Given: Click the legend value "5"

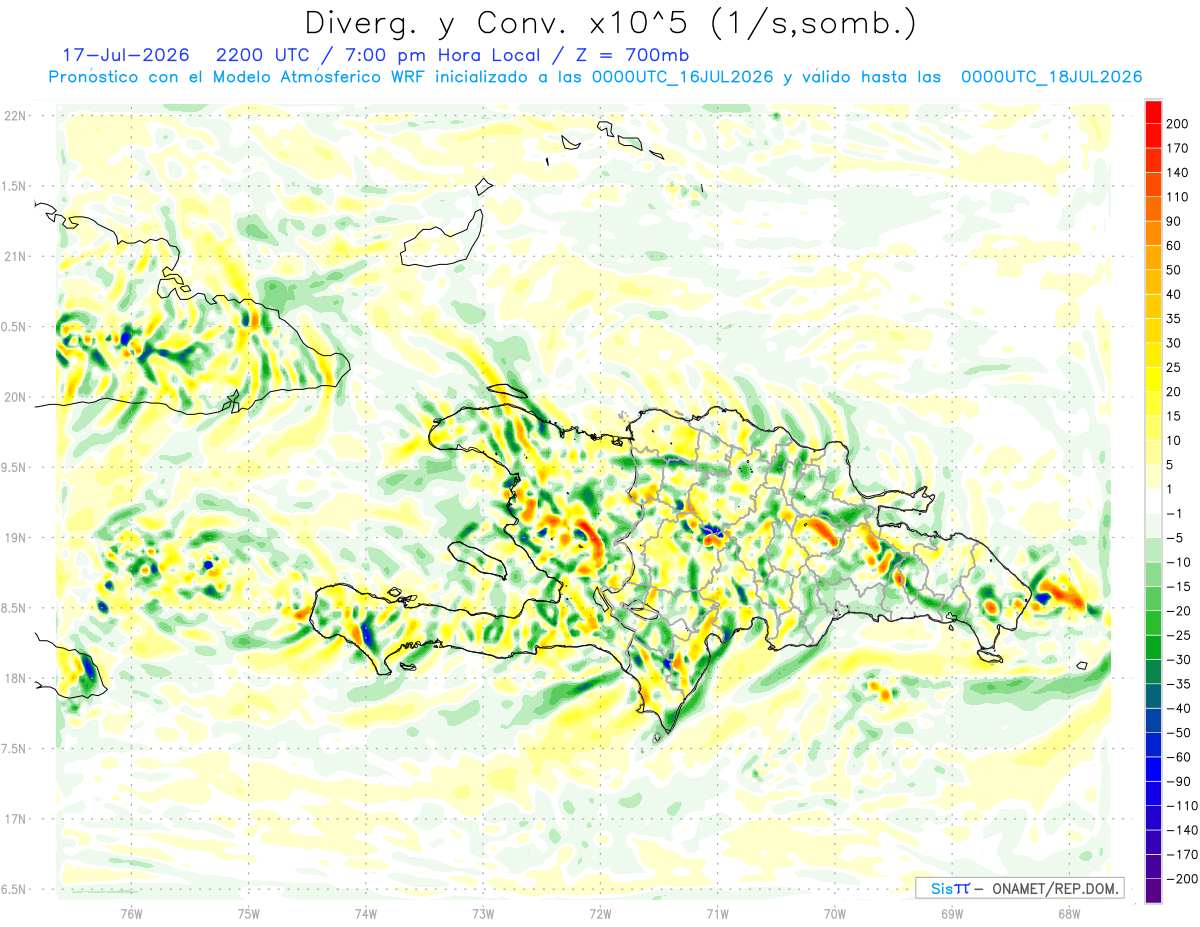Looking at the screenshot, I should (x=1171, y=465).
